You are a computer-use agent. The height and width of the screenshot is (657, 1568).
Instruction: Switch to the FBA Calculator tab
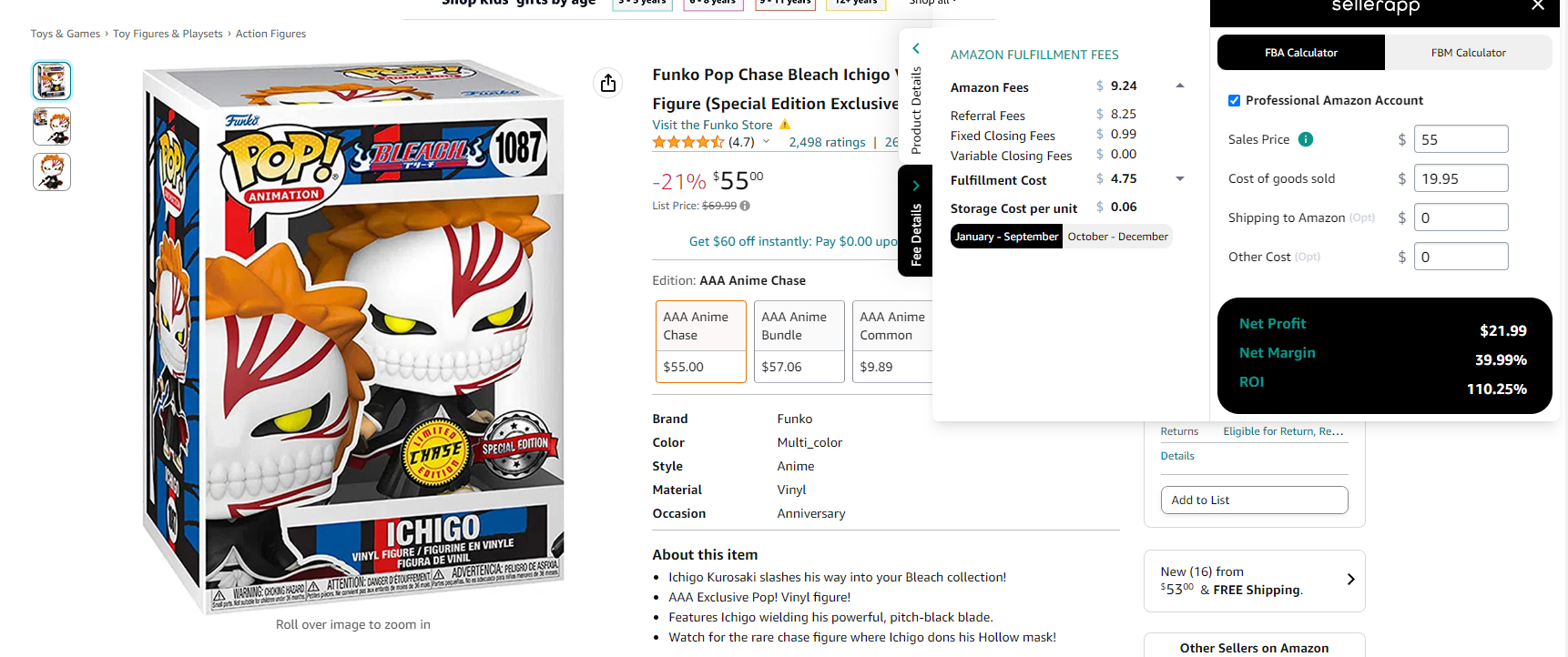click(1300, 53)
